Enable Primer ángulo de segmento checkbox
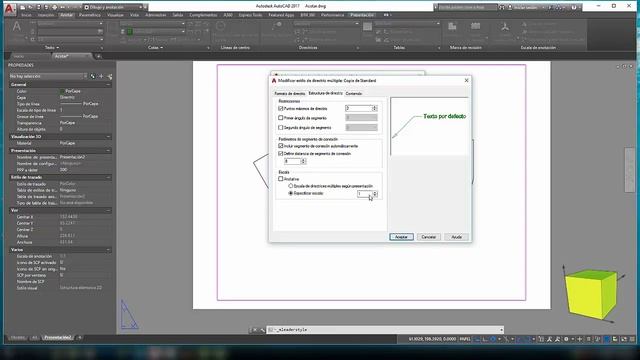The height and width of the screenshot is (360, 640). coord(280,118)
